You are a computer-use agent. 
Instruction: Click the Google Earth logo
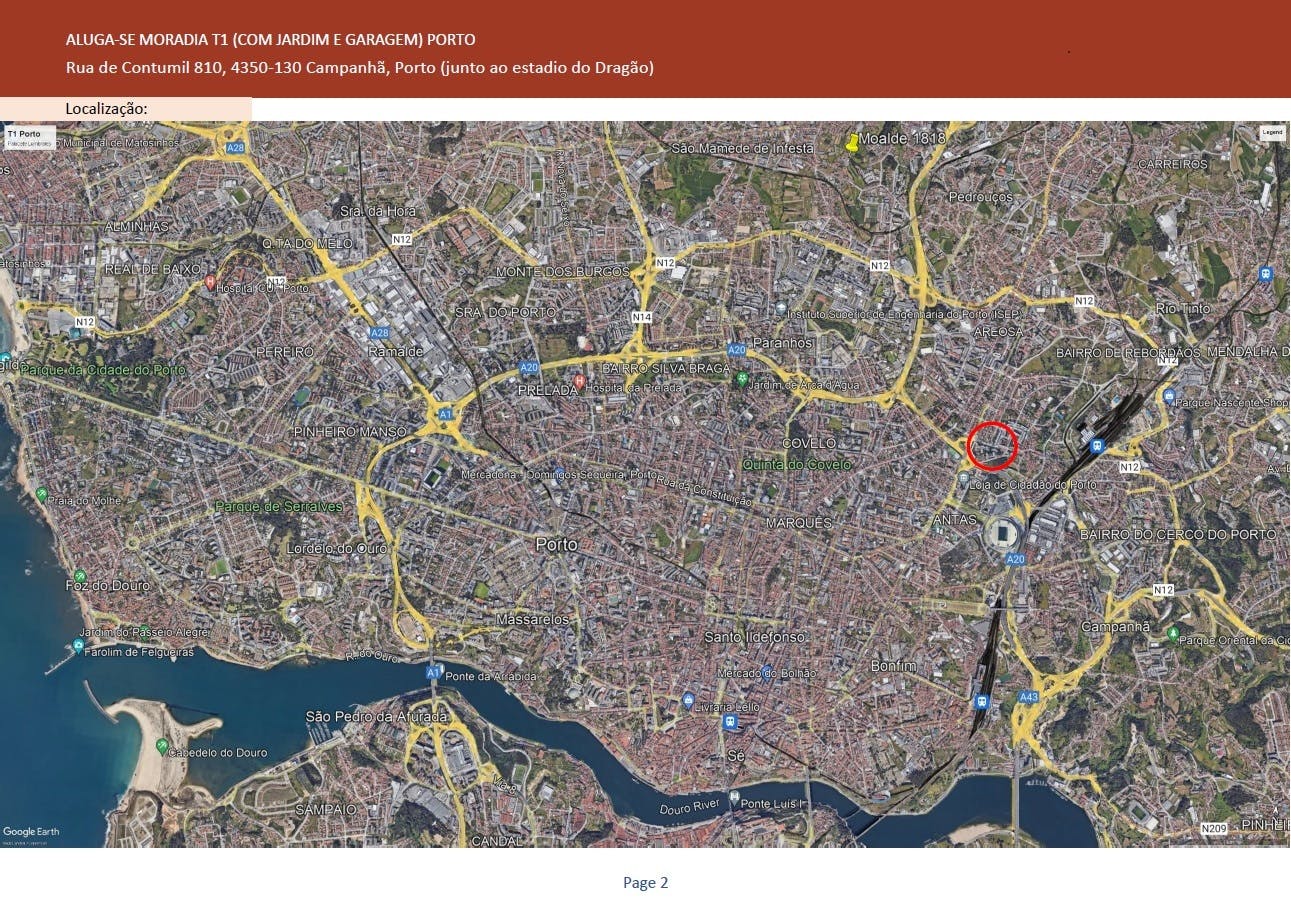(x=31, y=832)
